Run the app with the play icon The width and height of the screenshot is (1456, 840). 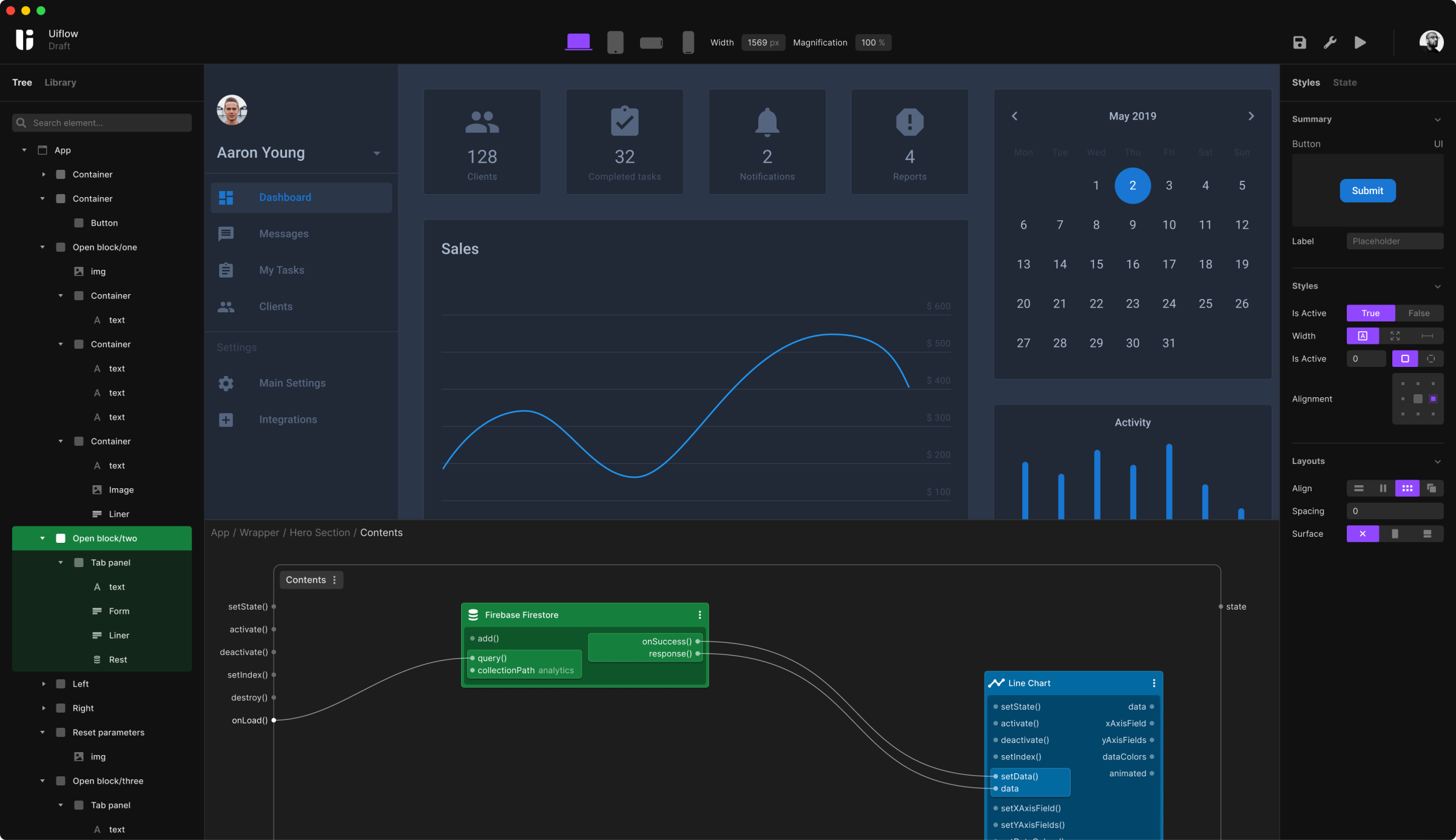[1360, 42]
